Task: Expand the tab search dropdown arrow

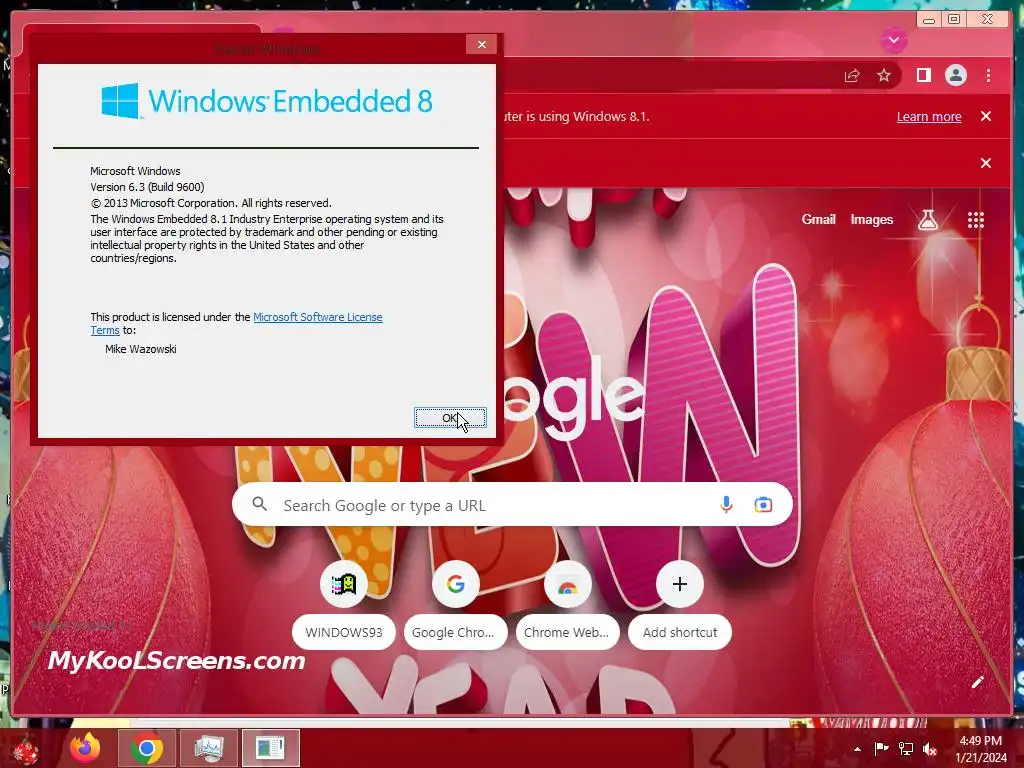Action: point(893,40)
